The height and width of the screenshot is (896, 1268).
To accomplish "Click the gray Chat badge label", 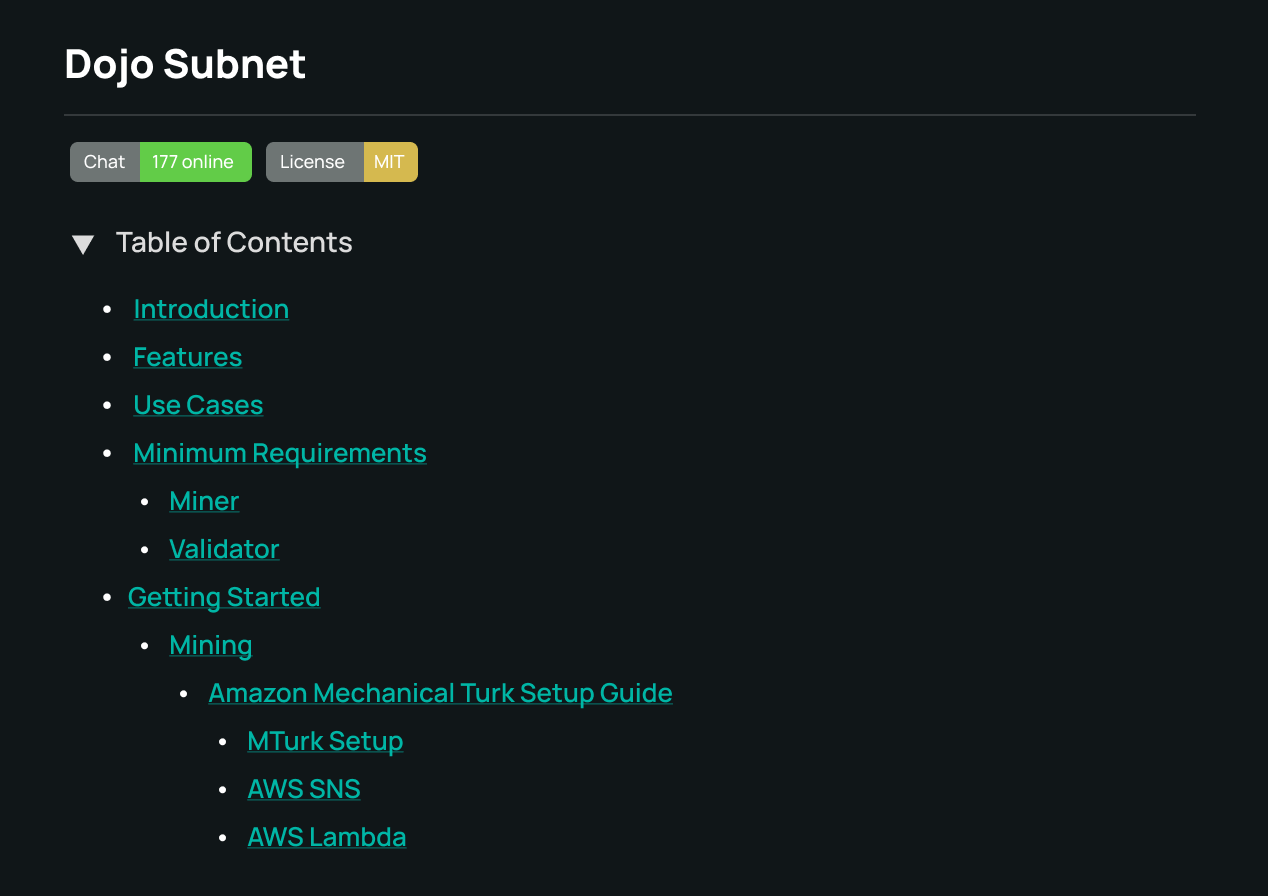I will pos(105,162).
